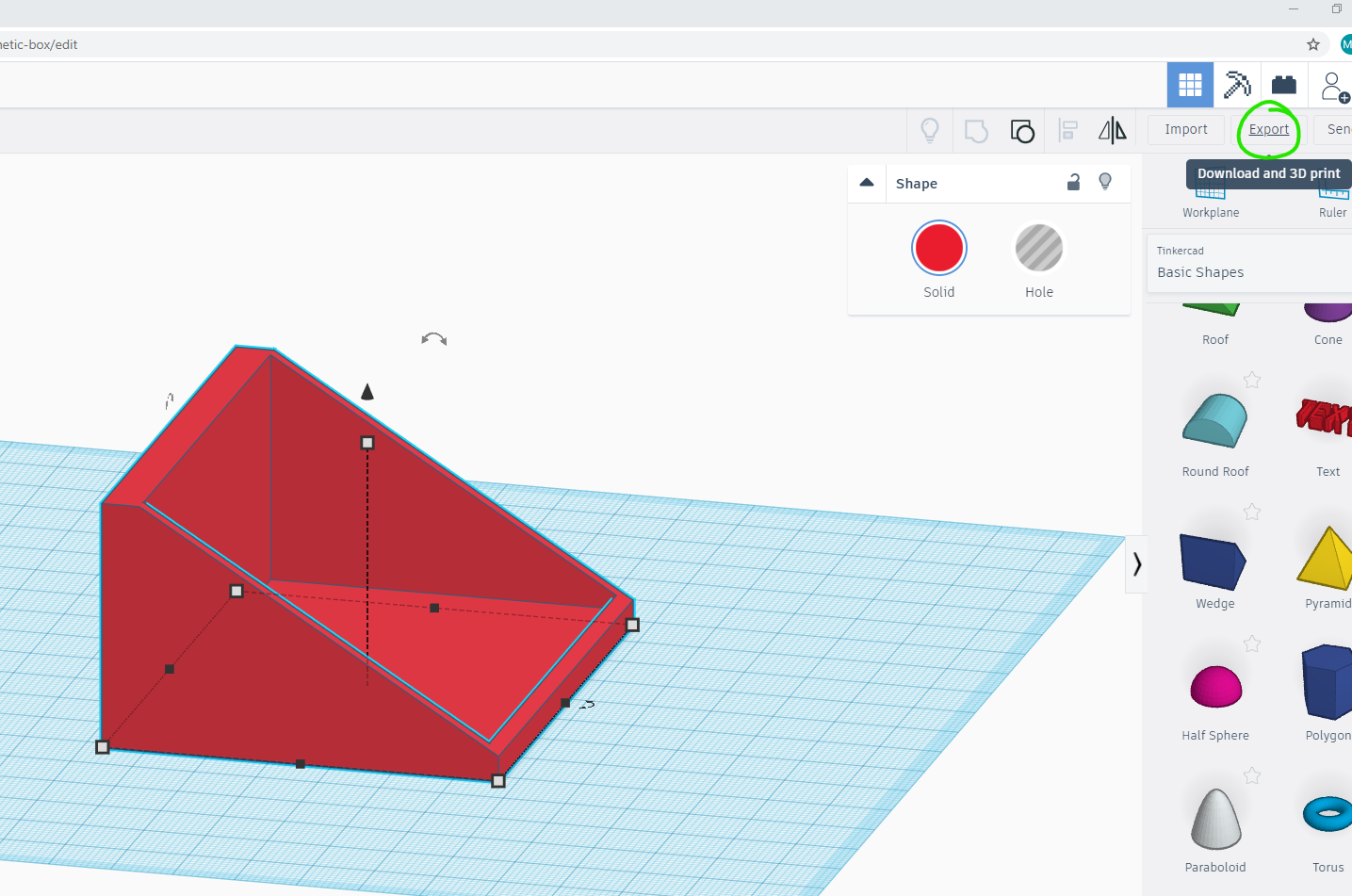Image resolution: width=1352 pixels, height=896 pixels.
Task: Click the black midpoint handle on the left edge
Action: pyautogui.click(x=170, y=669)
